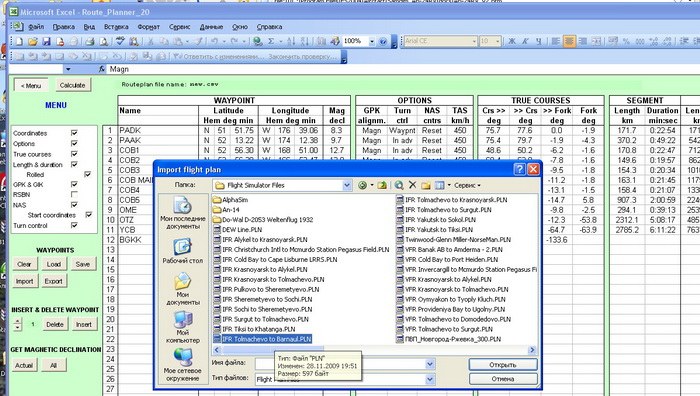The width and height of the screenshot is (700, 396).
Task: Open Мой компьютер in dialog places bar
Action: 183,327
